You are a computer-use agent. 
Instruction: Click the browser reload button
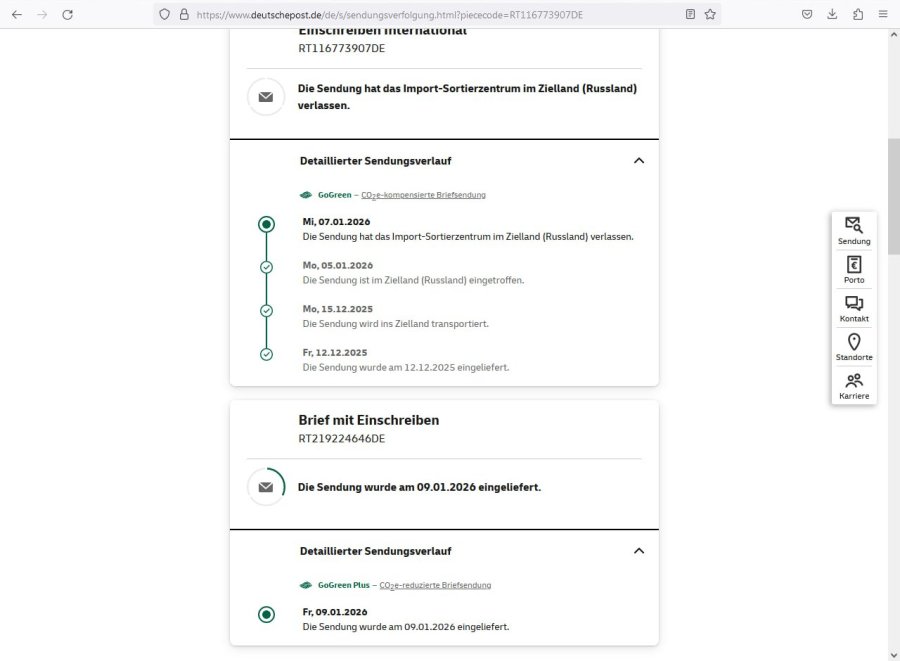point(67,15)
